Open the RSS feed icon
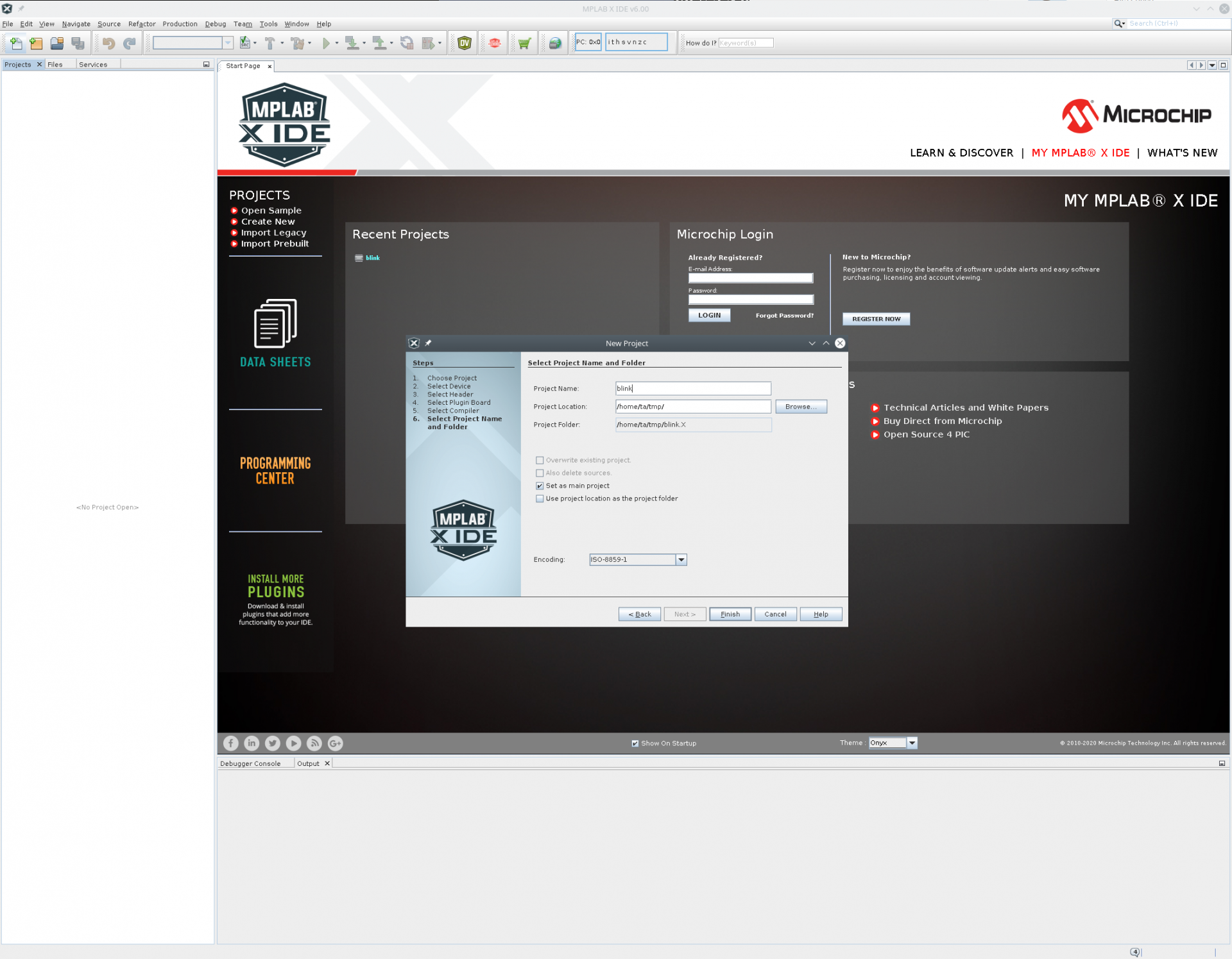The height and width of the screenshot is (959, 1232). tap(314, 743)
